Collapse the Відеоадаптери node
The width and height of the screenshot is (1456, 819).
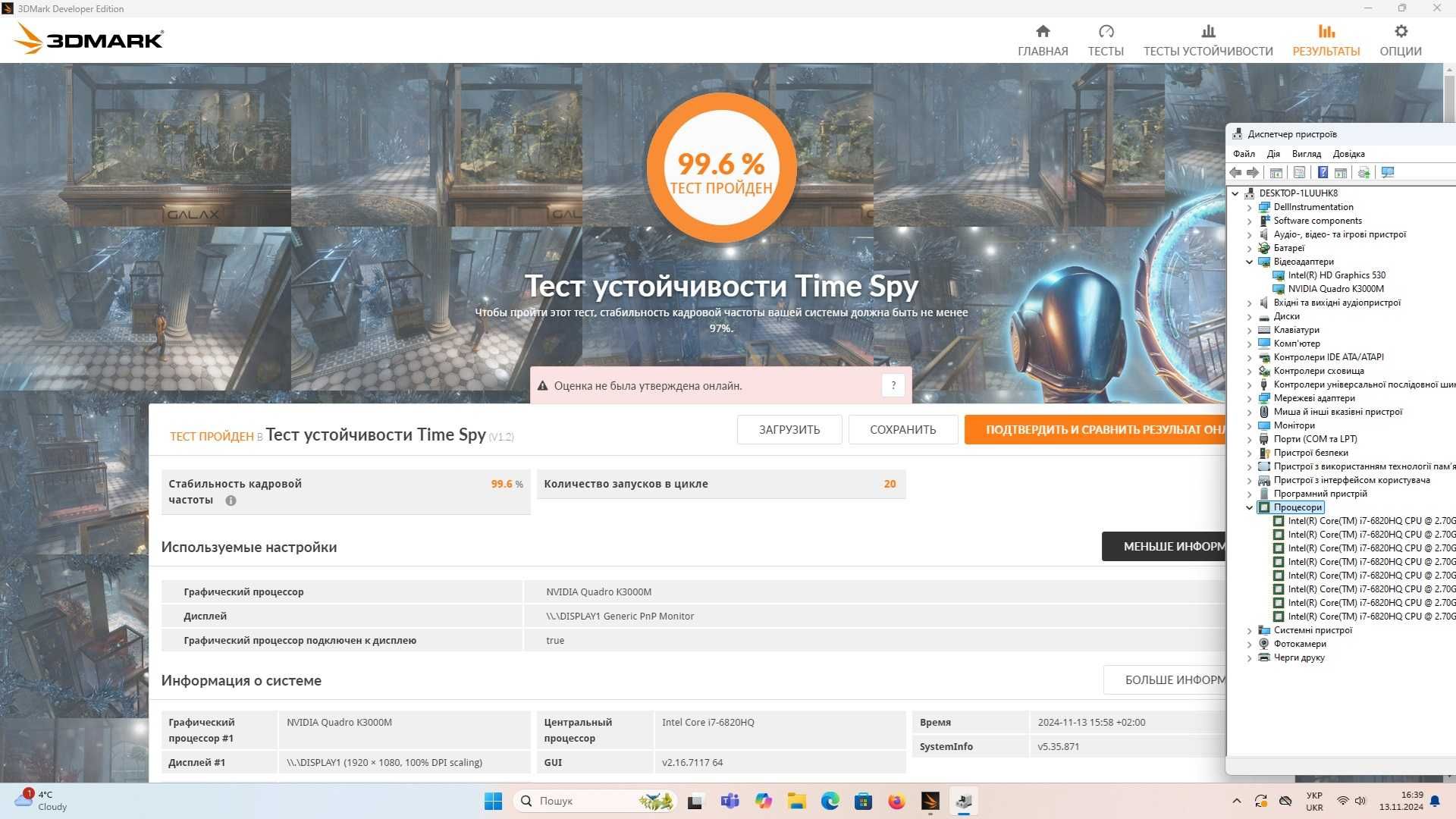(x=1250, y=262)
